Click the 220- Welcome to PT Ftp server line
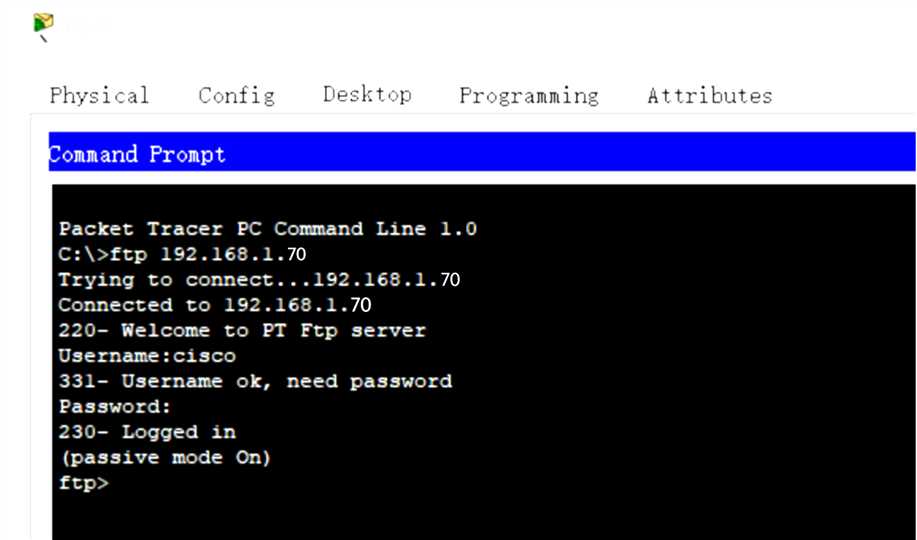The height and width of the screenshot is (540, 917). (x=241, y=330)
